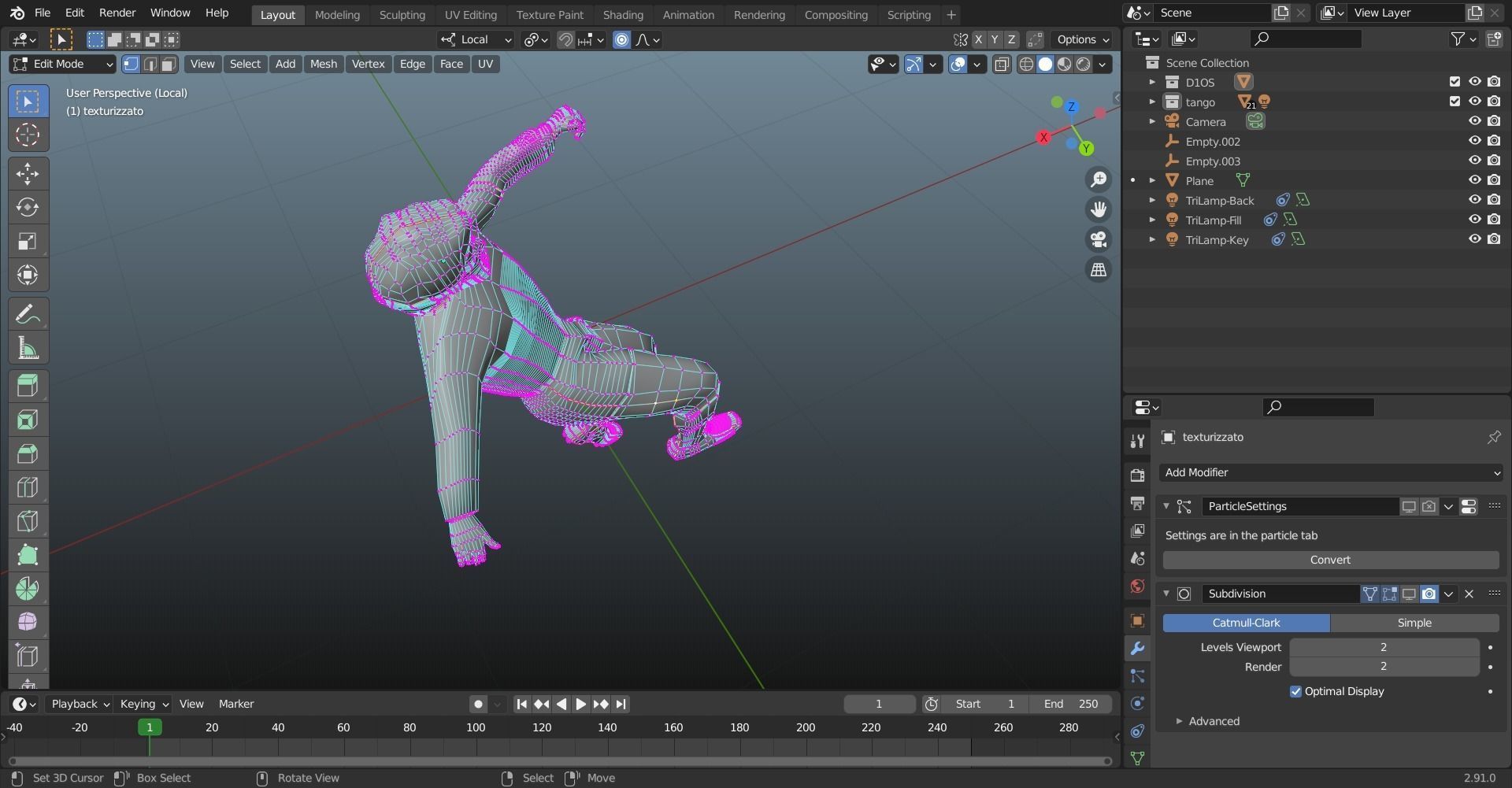The image size is (1512, 788).
Task: Open the Keying dropdown
Action: [x=143, y=705]
